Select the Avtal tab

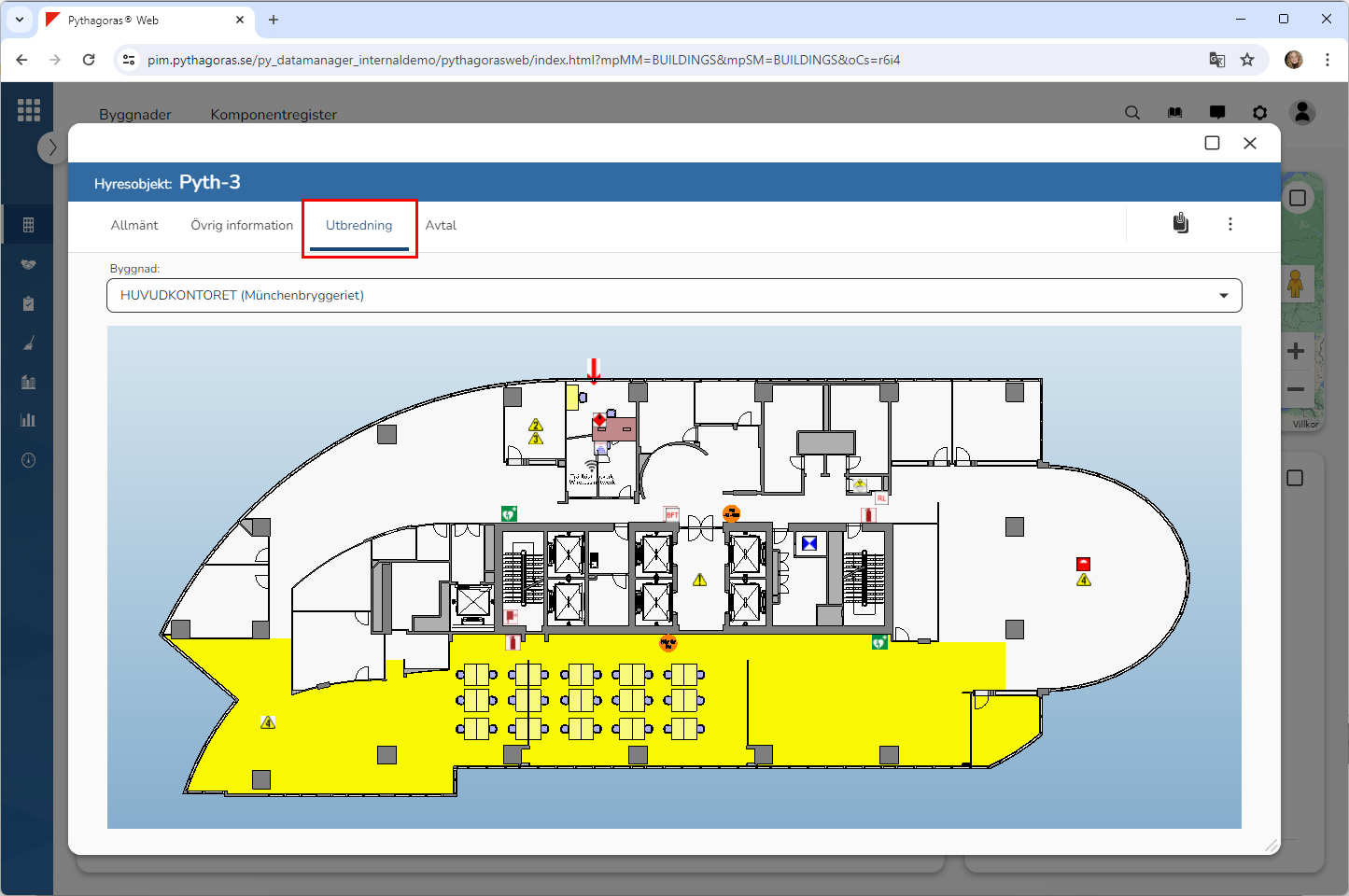(x=441, y=226)
